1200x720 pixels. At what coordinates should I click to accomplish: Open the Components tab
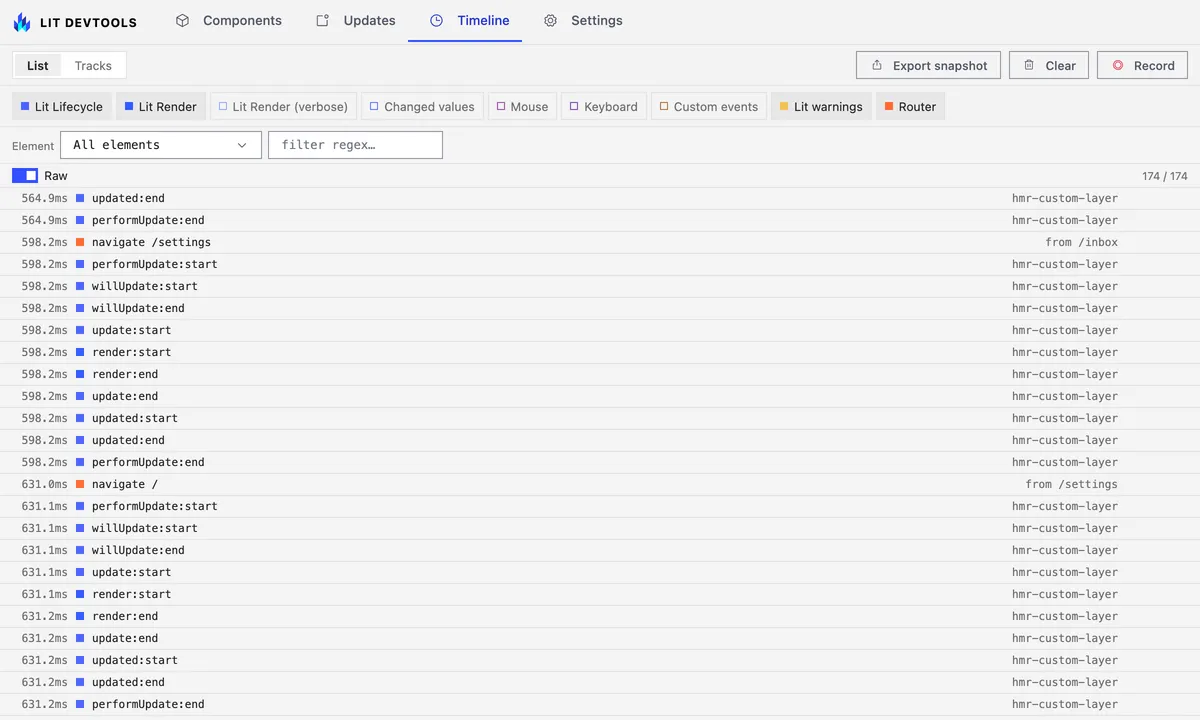[228, 20]
